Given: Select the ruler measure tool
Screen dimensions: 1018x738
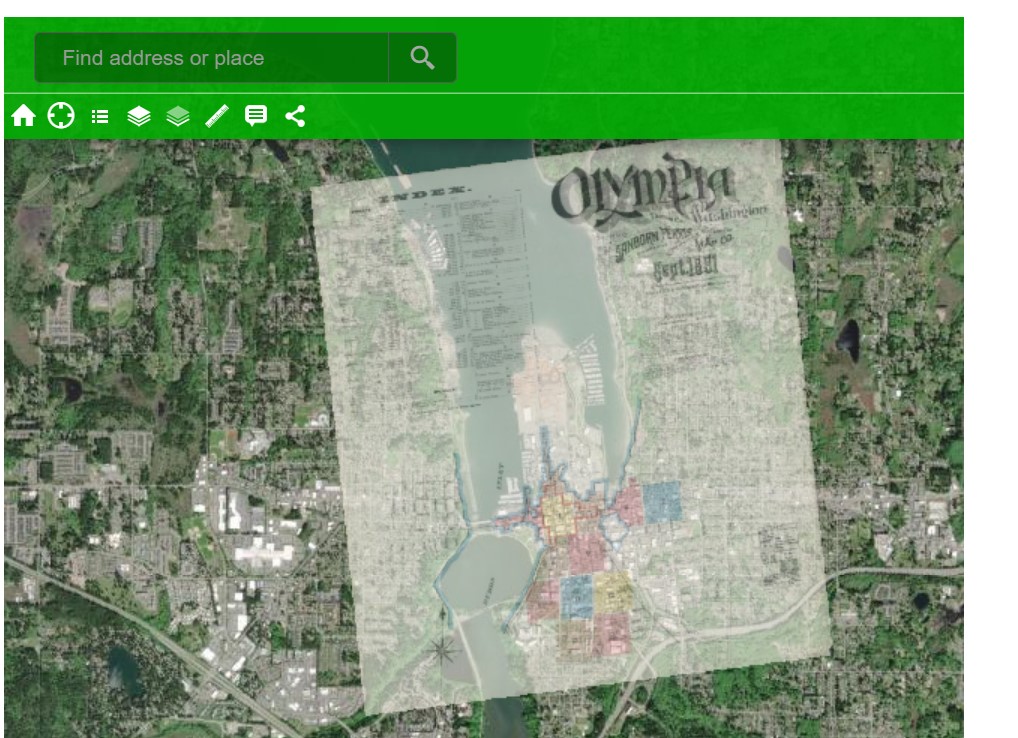Looking at the screenshot, I should tap(217, 116).
